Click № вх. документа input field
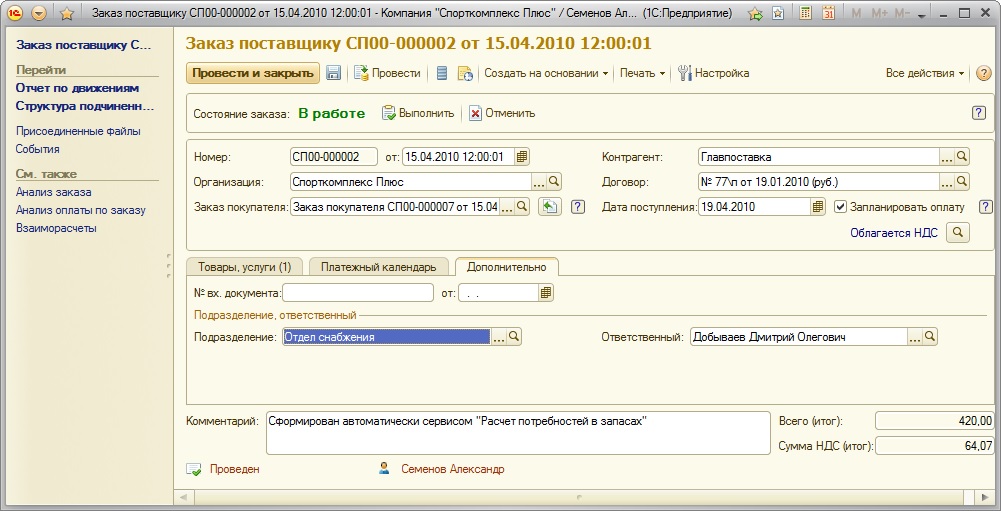 point(358,293)
